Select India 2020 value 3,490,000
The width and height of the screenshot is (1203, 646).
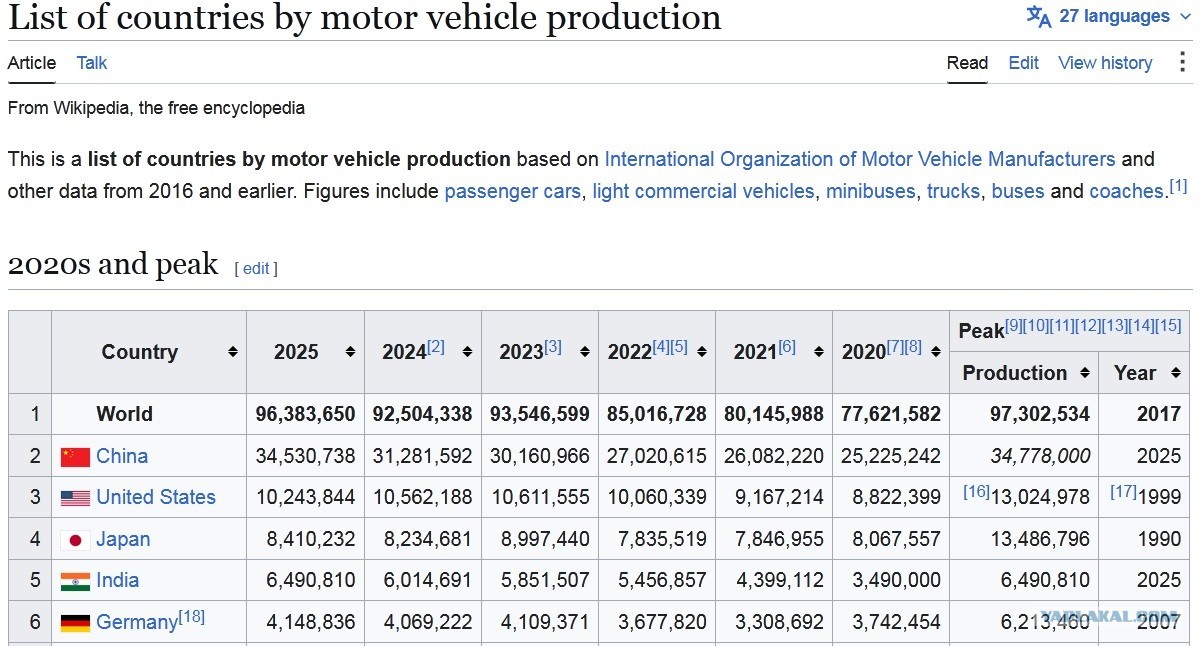897,580
